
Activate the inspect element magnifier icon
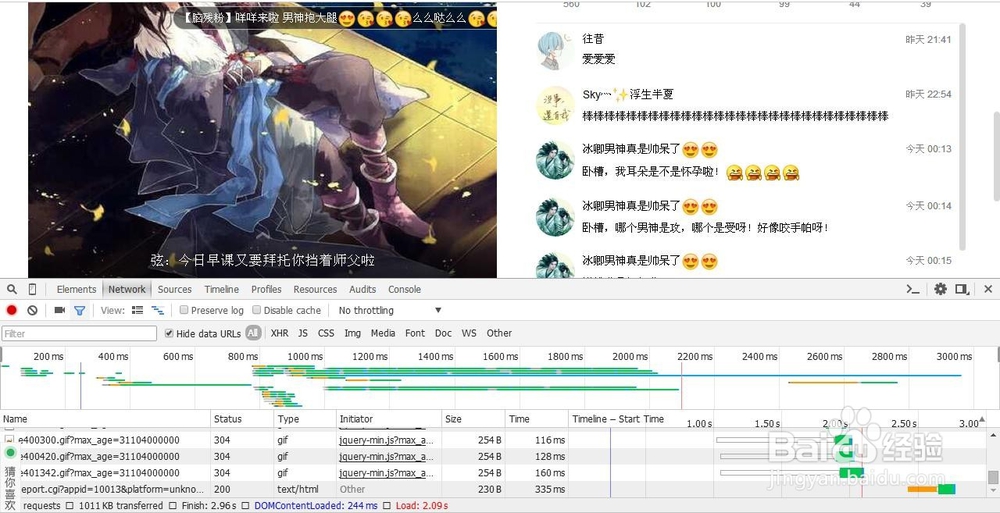(x=11, y=289)
